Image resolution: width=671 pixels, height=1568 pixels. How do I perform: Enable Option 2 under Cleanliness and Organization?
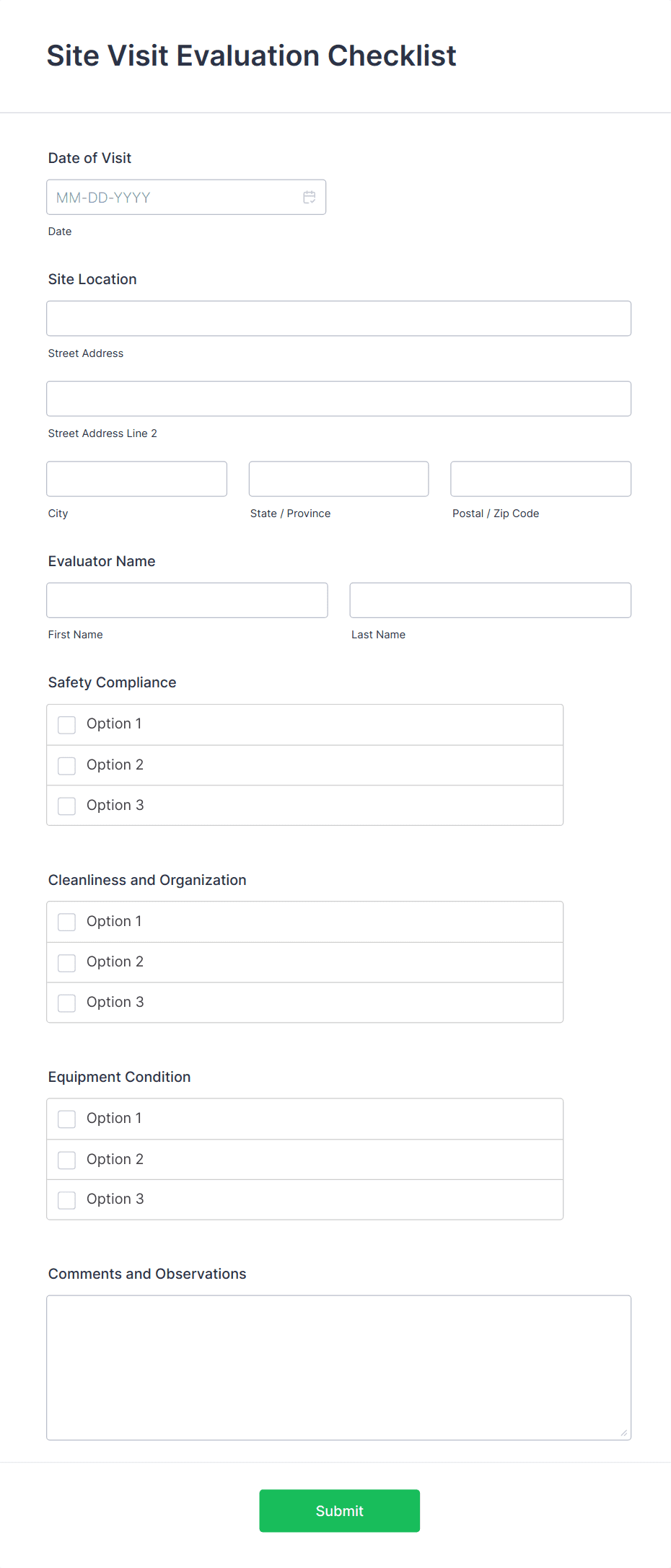click(66, 962)
